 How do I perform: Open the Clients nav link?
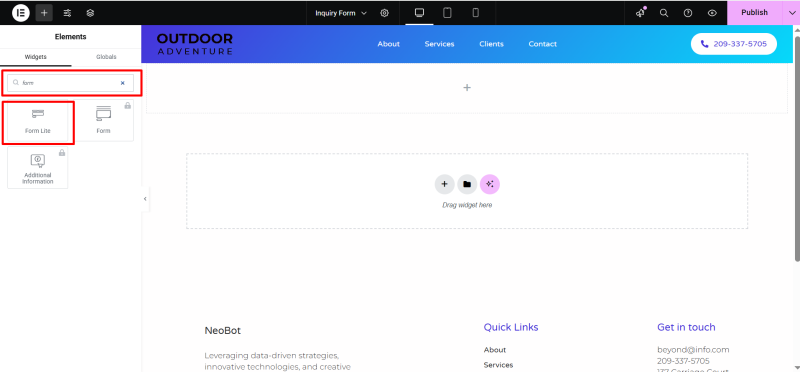tap(491, 44)
